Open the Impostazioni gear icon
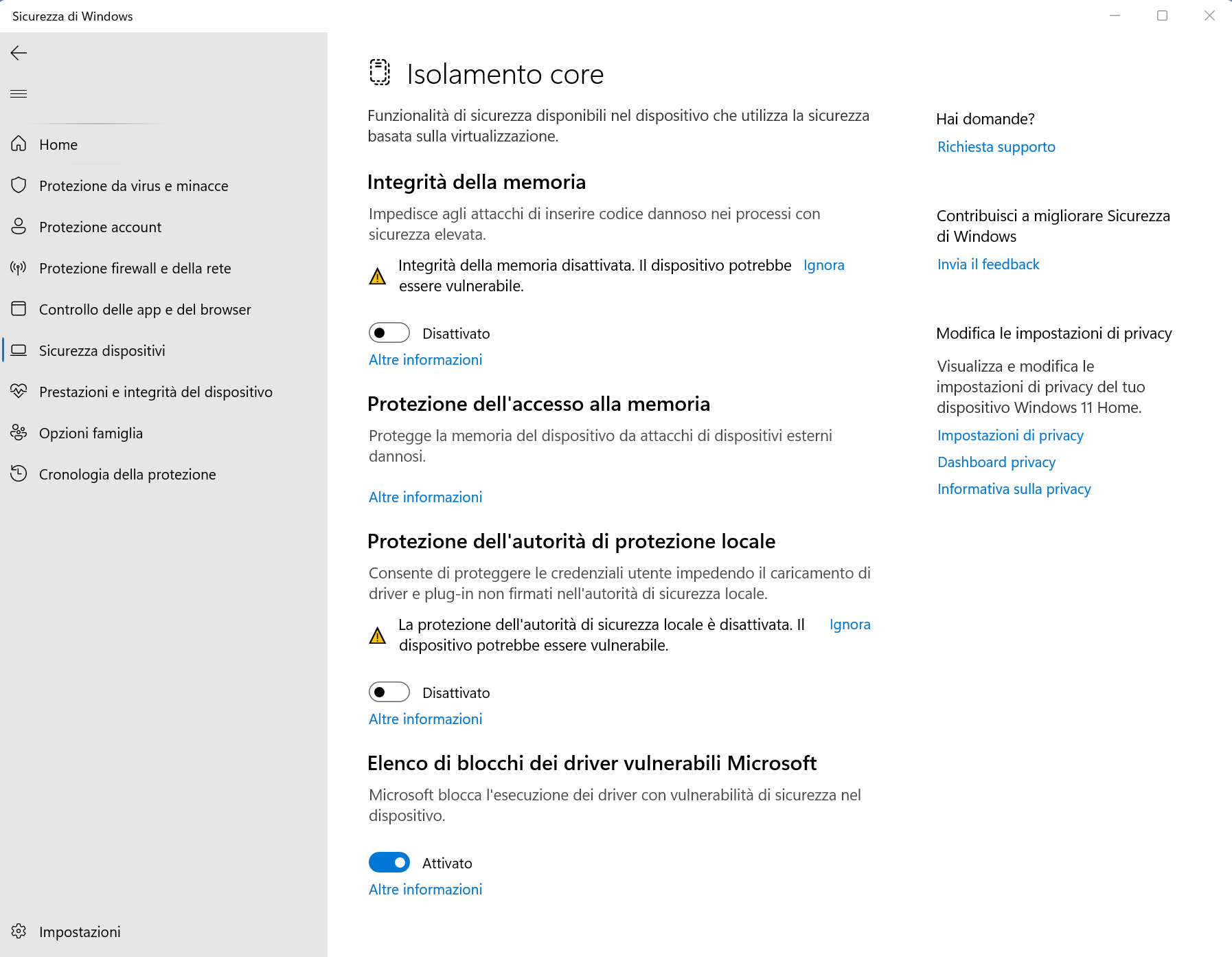 tap(19, 932)
